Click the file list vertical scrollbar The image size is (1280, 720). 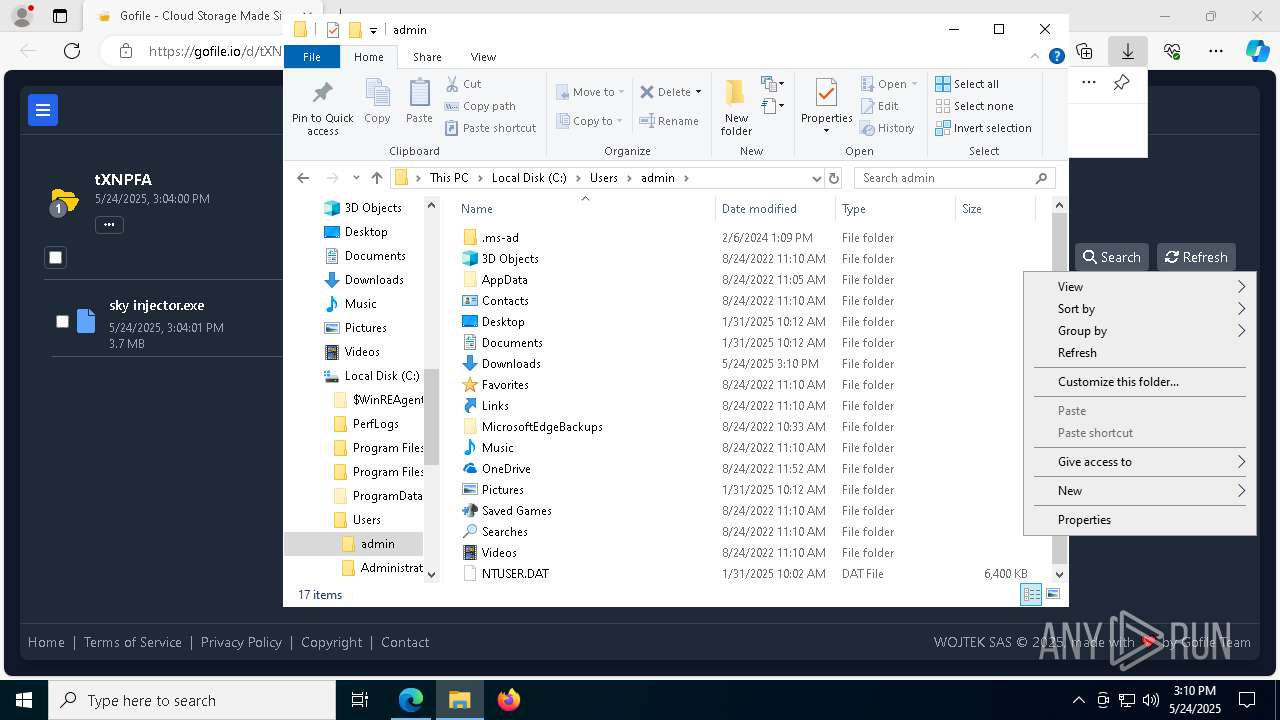[x=1059, y=390]
